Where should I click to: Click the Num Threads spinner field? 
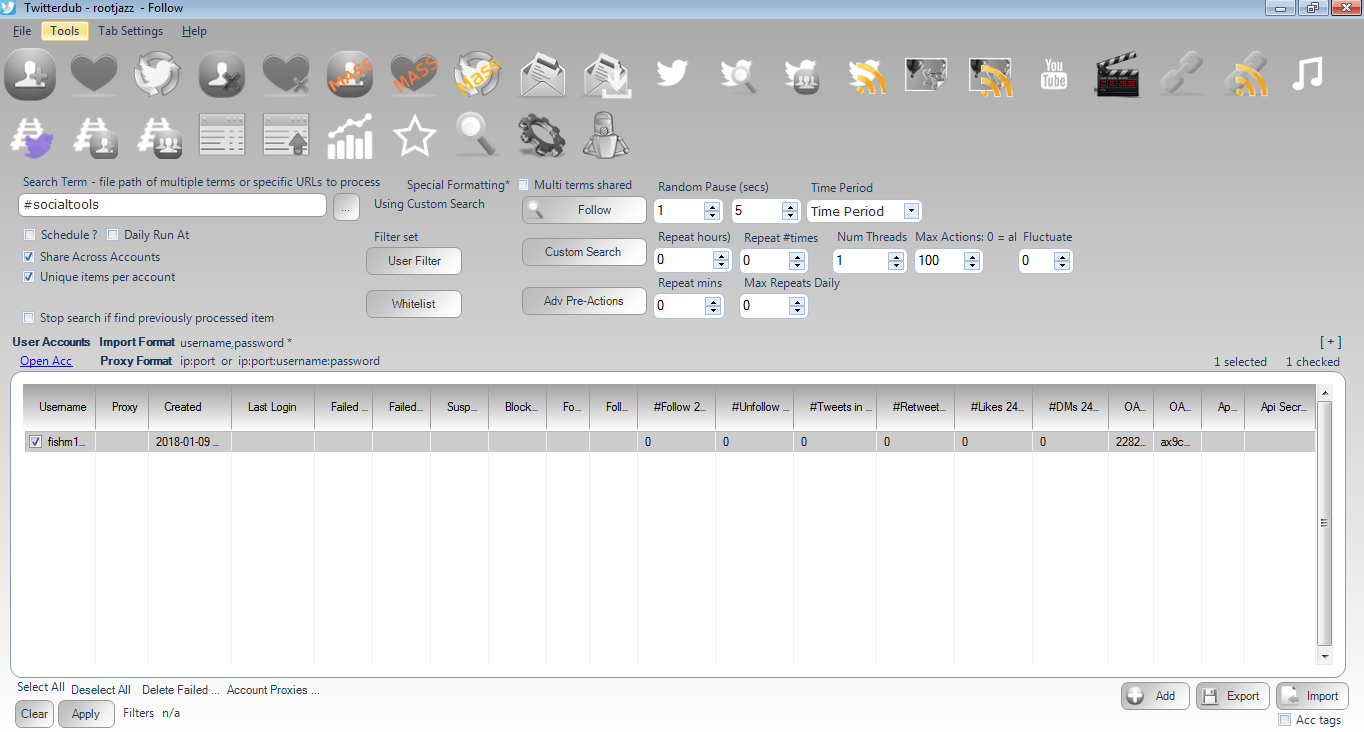click(869, 261)
